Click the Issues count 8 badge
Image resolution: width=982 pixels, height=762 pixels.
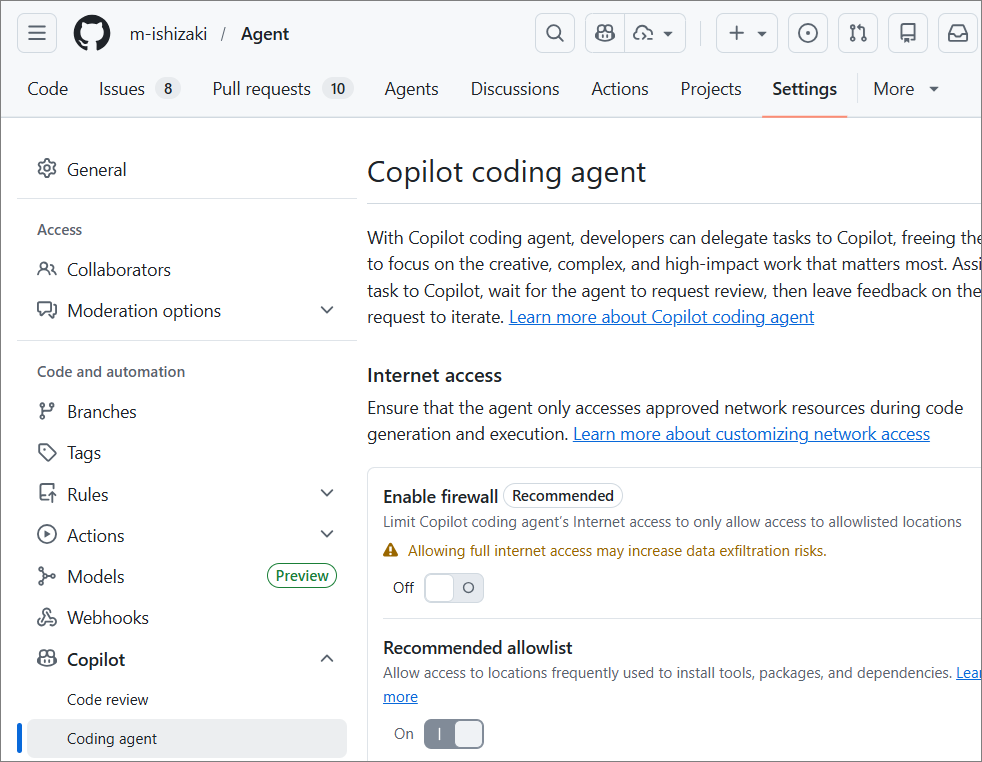[168, 89]
